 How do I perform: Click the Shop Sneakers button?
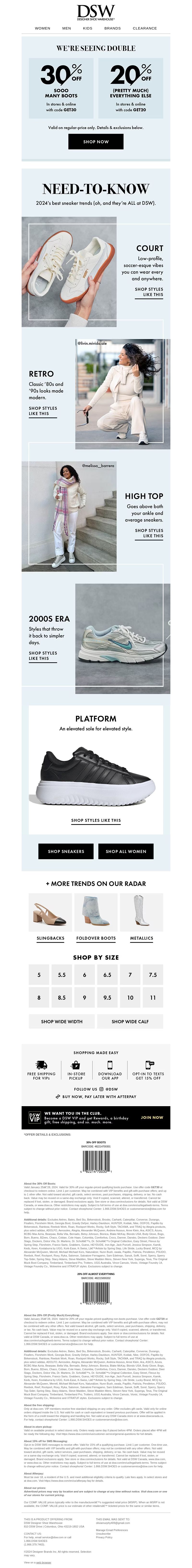pyautogui.click(x=66, y=851)
